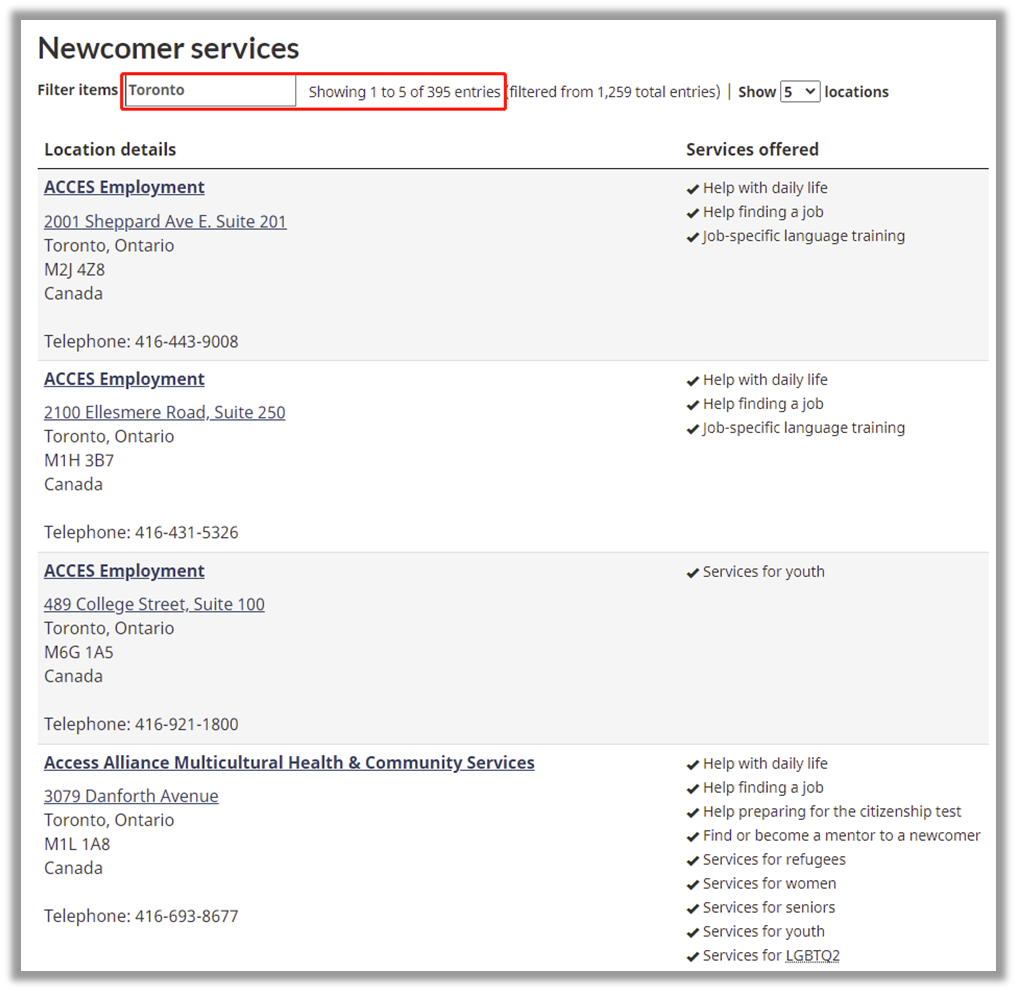Open the 2001 Sheppard Ave E. Suite 201 address link
1017x991 pixels.
(x=165, y=221)
